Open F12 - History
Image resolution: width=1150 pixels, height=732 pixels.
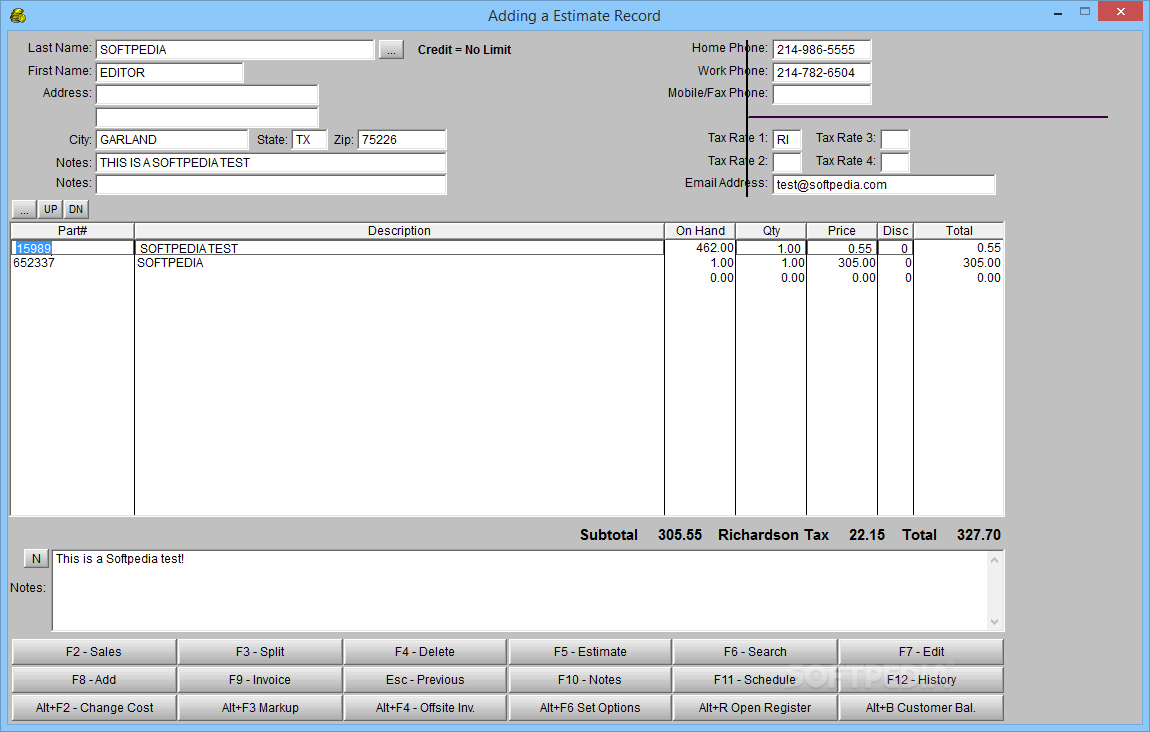(921, 680)
